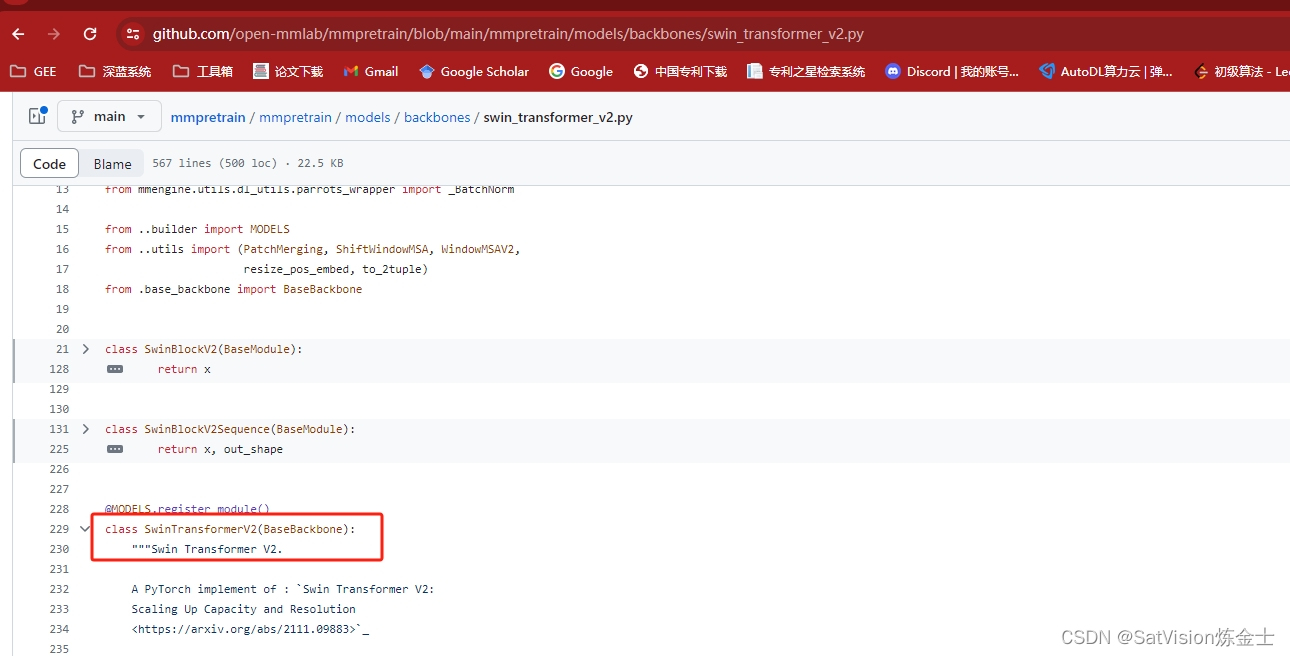Click ellipsis beside 'return x' line 128
The image size is (1290, 656).
point(115,369)
